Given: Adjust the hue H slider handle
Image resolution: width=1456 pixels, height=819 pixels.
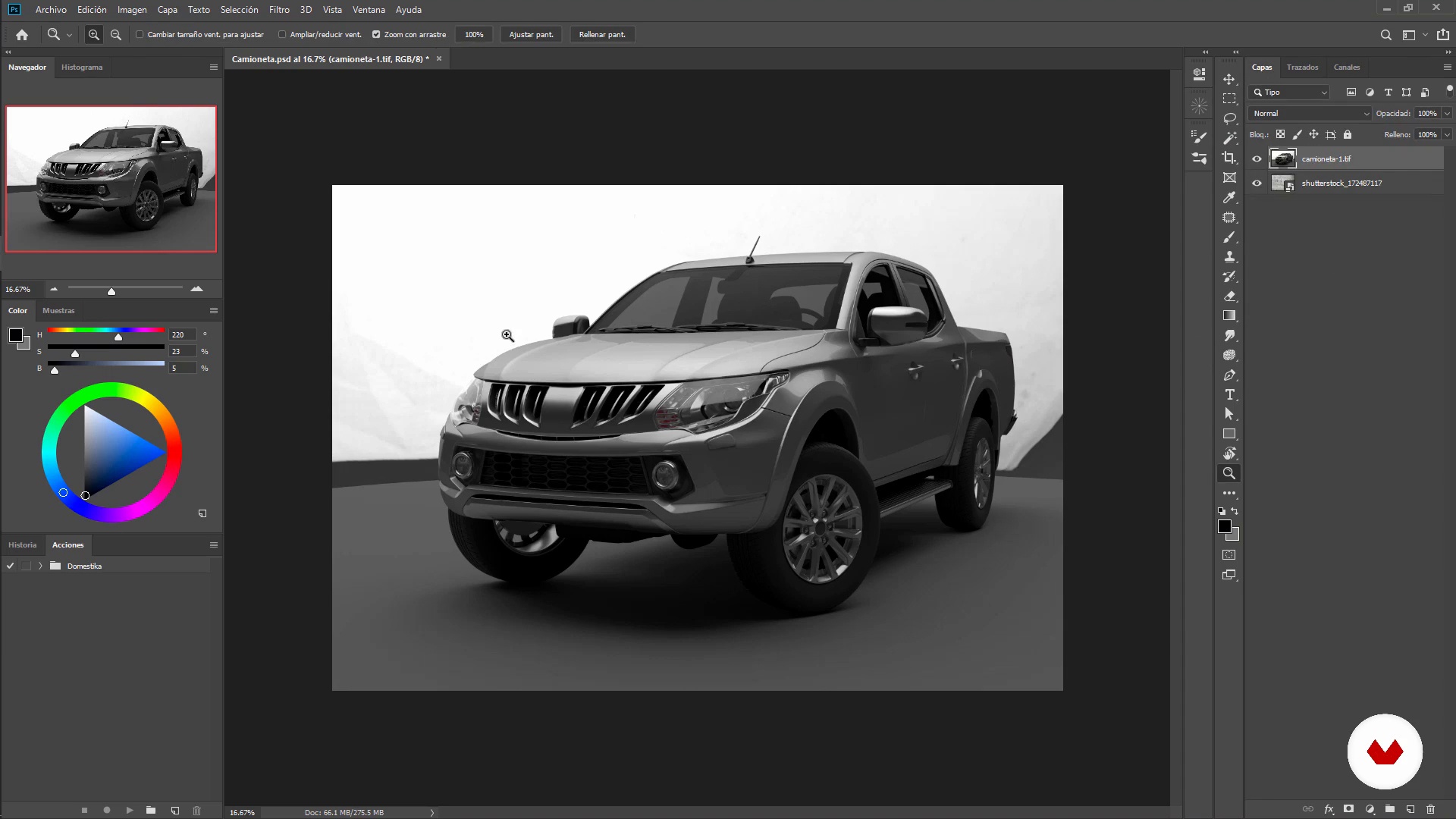Looking at the screenshot, I should point(118,337).
